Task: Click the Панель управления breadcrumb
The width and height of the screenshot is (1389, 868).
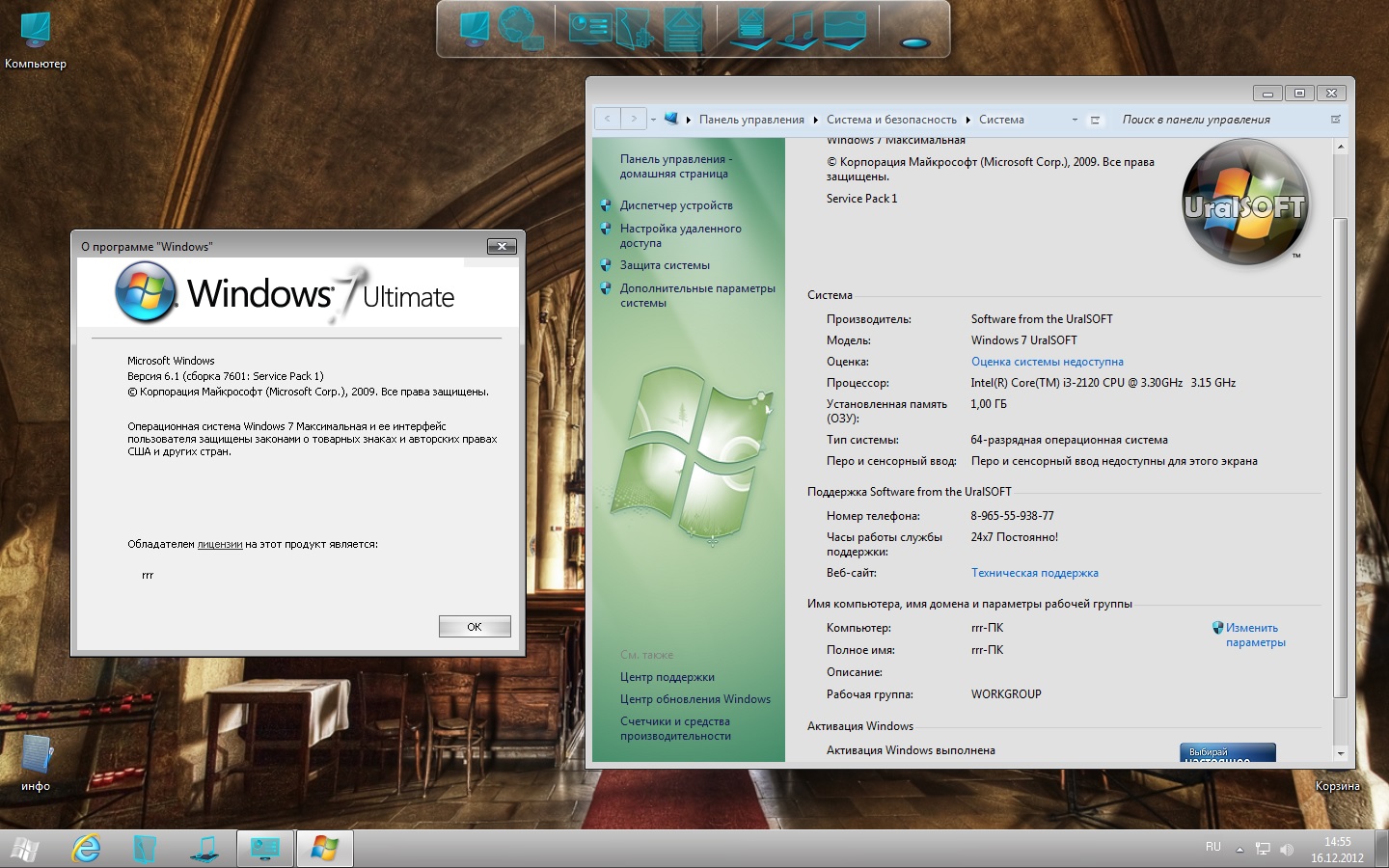Action: [751, 120]
